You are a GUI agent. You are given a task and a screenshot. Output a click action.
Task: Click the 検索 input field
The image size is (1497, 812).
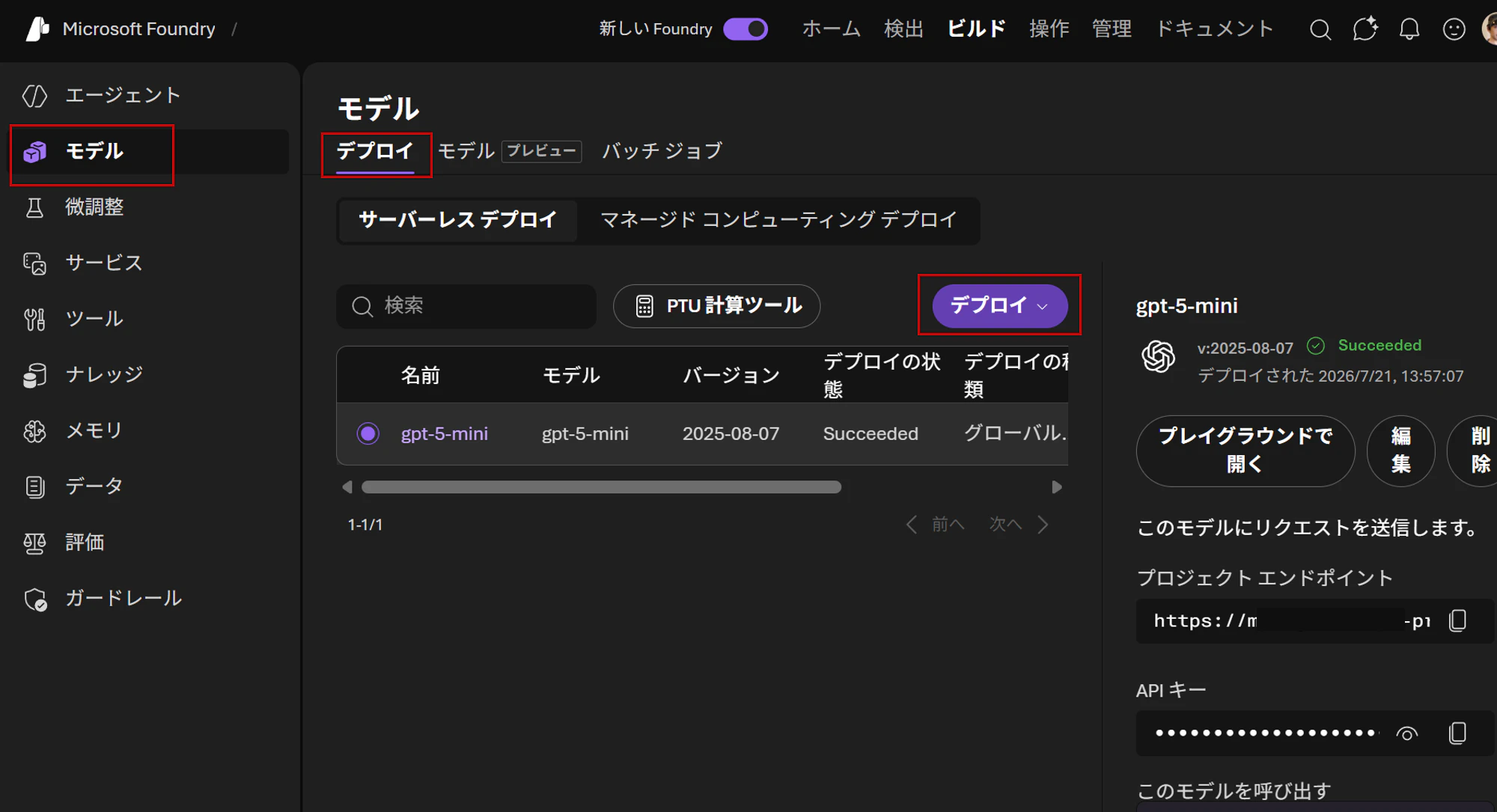tap(466, 306)
